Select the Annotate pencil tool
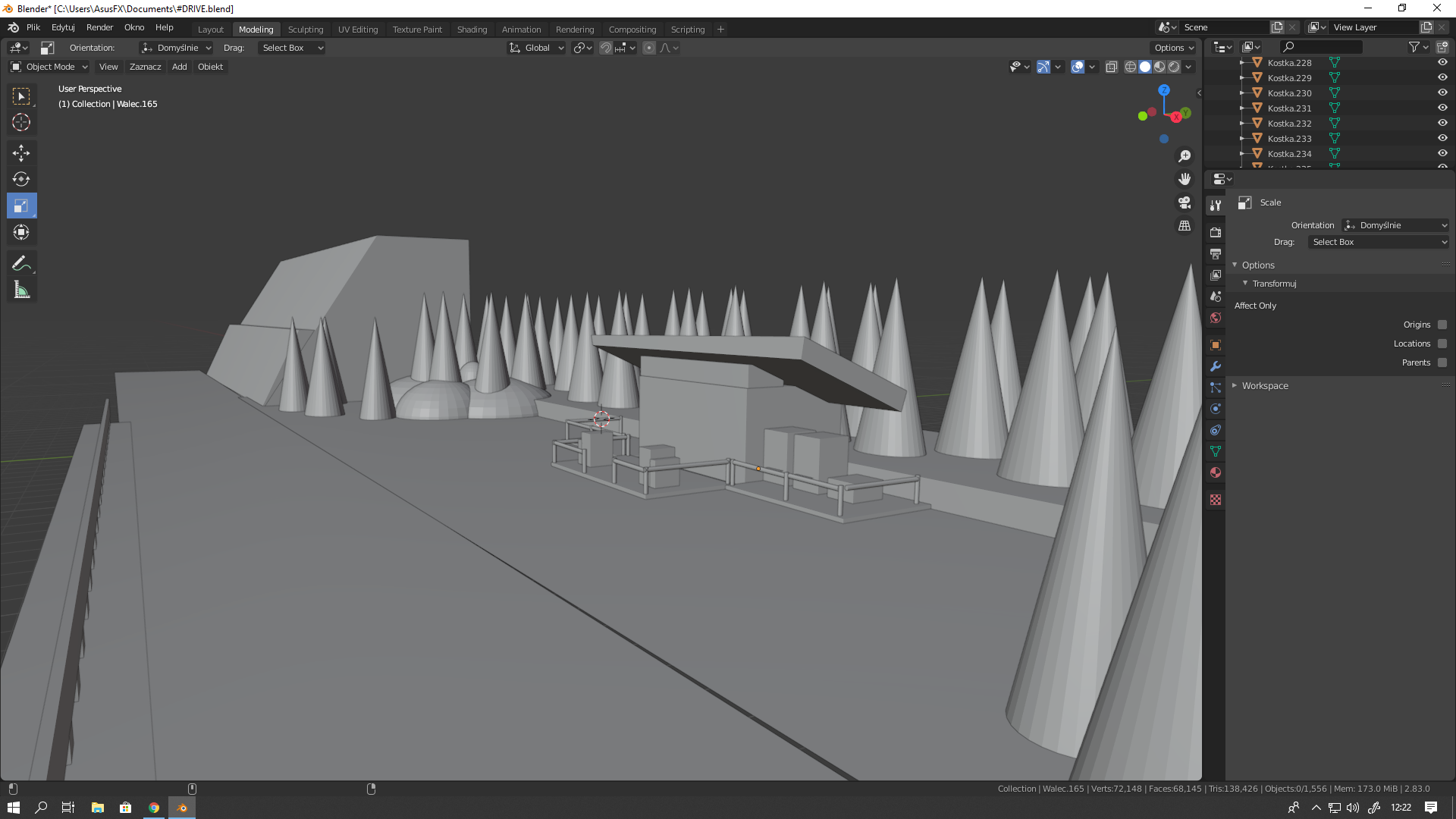Image resolution: width=1456 pixels, height=819 pixels. coord(21,263)
